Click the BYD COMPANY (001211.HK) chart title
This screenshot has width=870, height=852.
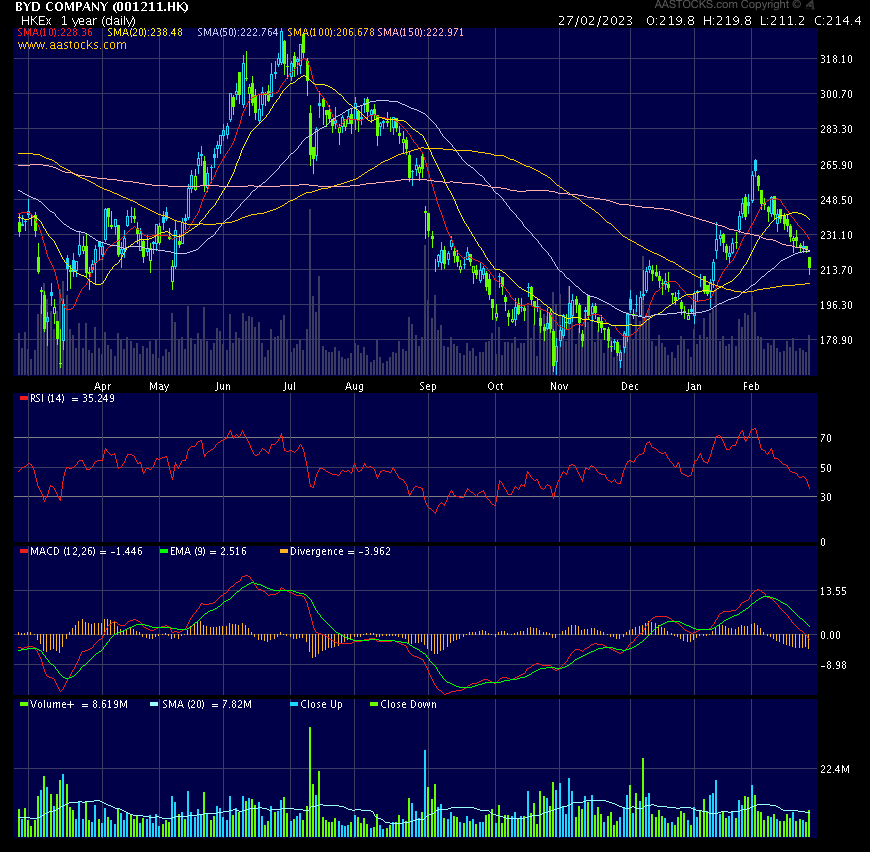102,7
